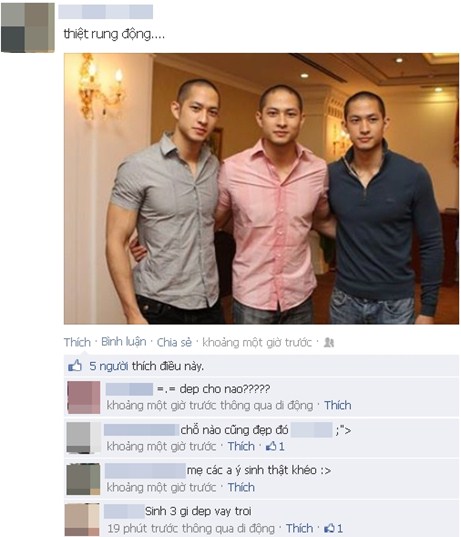Click the post timestamp 'khoảng một giờ trước'
The width and height of the screenshot is (461, 537).
click(257, 342)
